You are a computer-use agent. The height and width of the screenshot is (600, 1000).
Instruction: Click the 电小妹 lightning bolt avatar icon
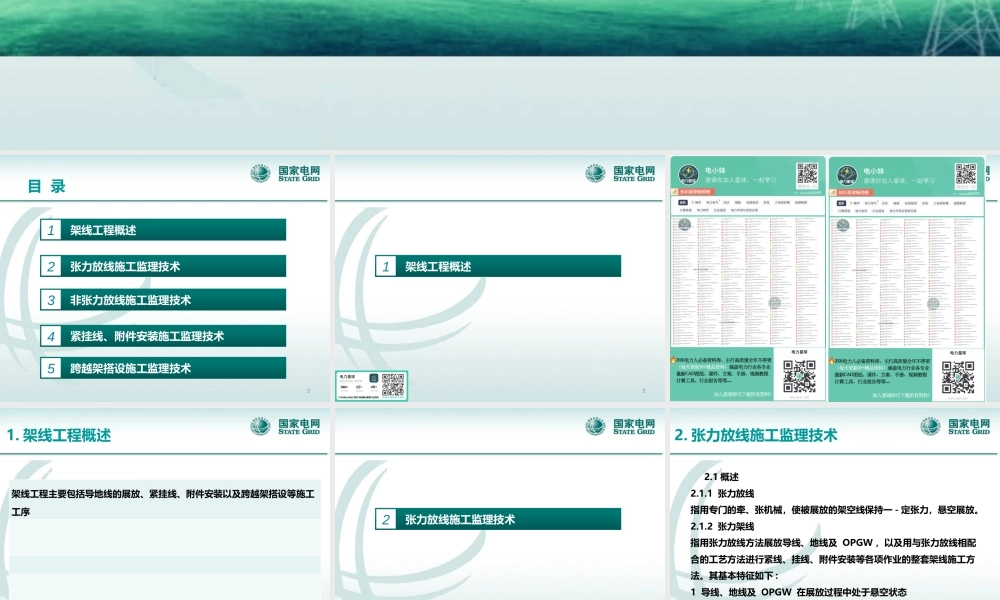coord(689,173)
